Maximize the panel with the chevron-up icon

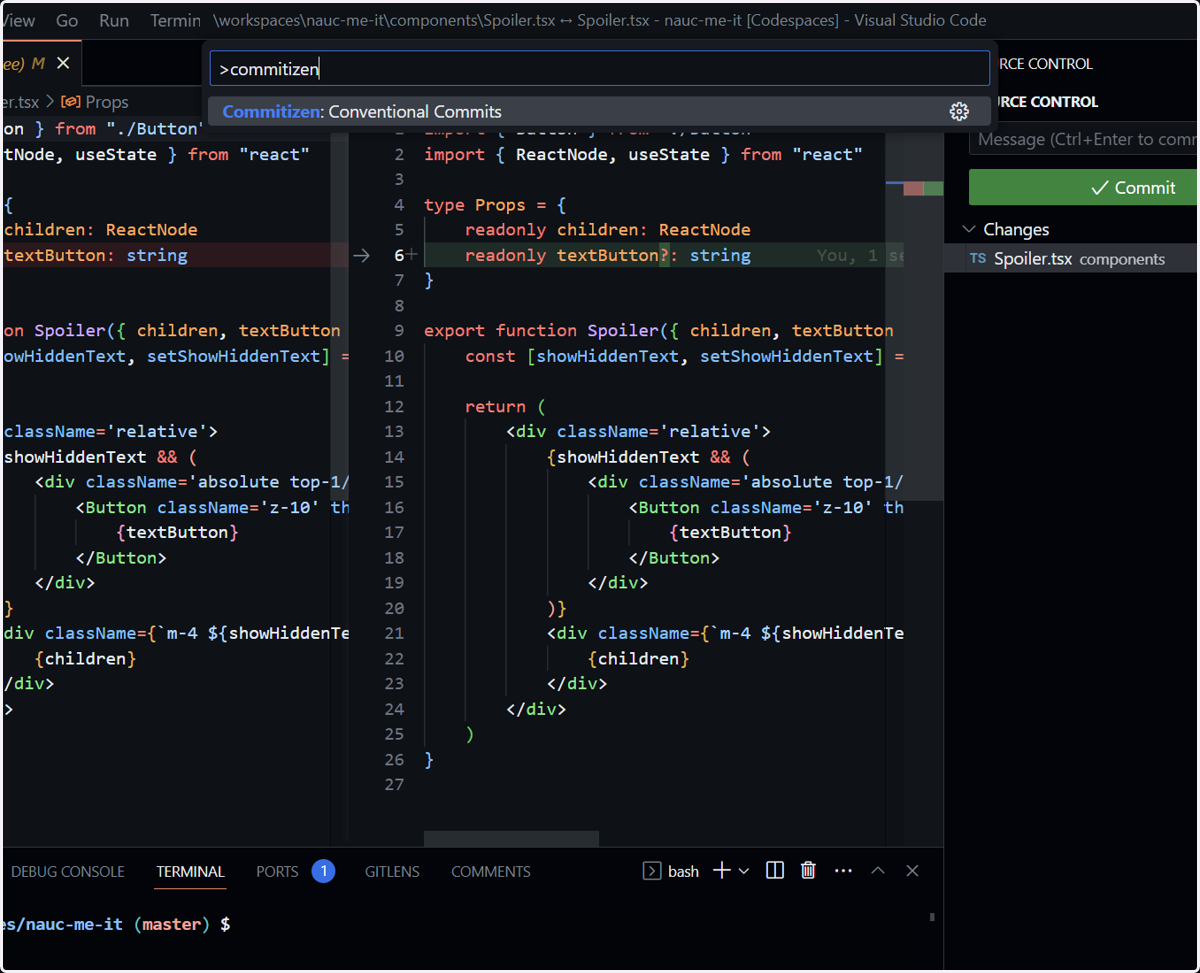pyautogui.click(x=878, y=871)
